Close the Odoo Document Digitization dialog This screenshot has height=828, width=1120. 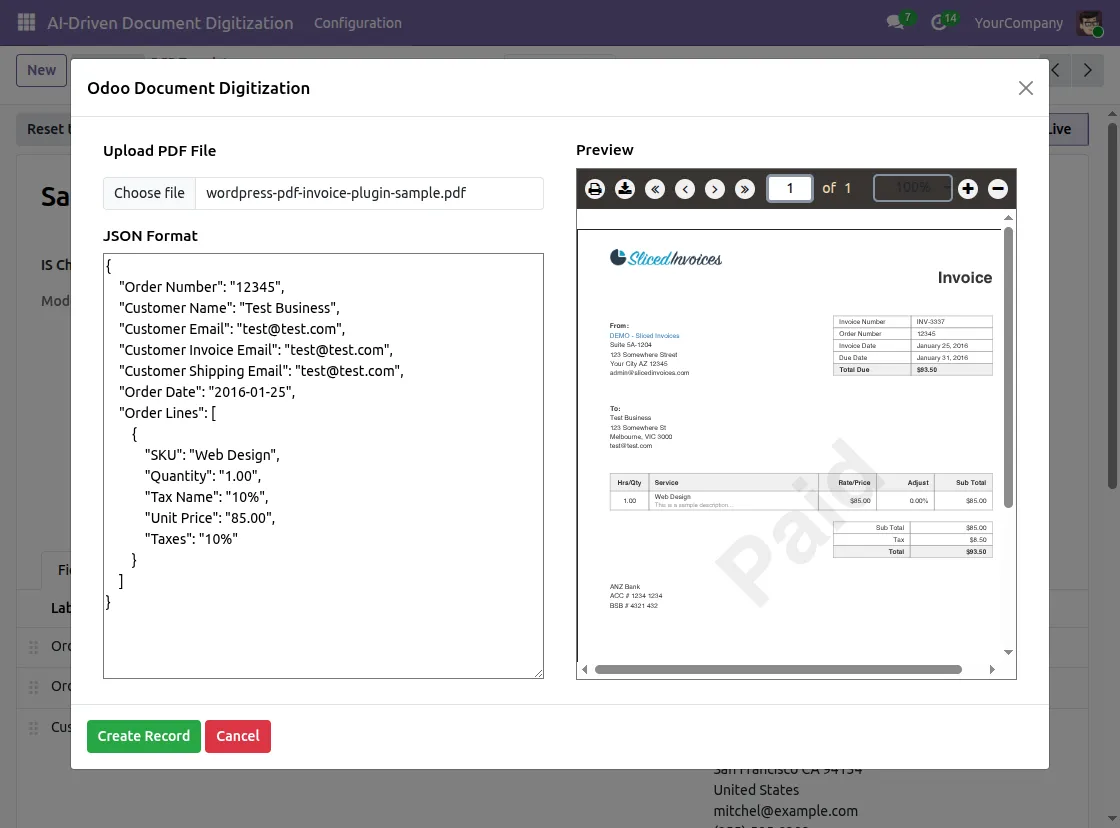(1026, 88)
